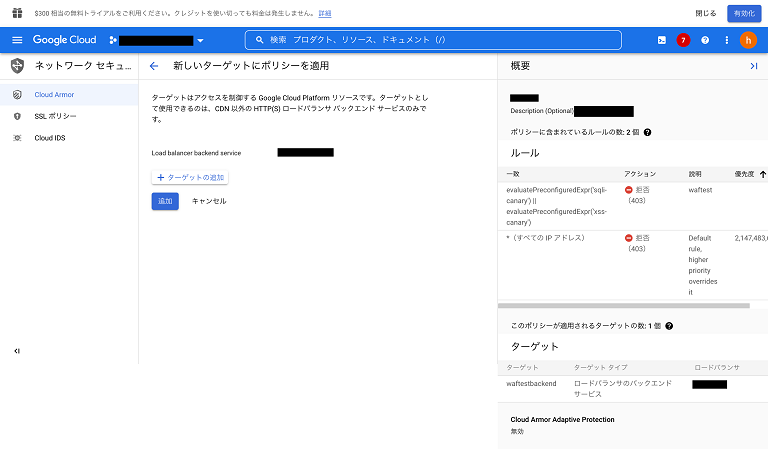Click the Default rule description text
Screen dimensions: 768x449
pos(703,265)
